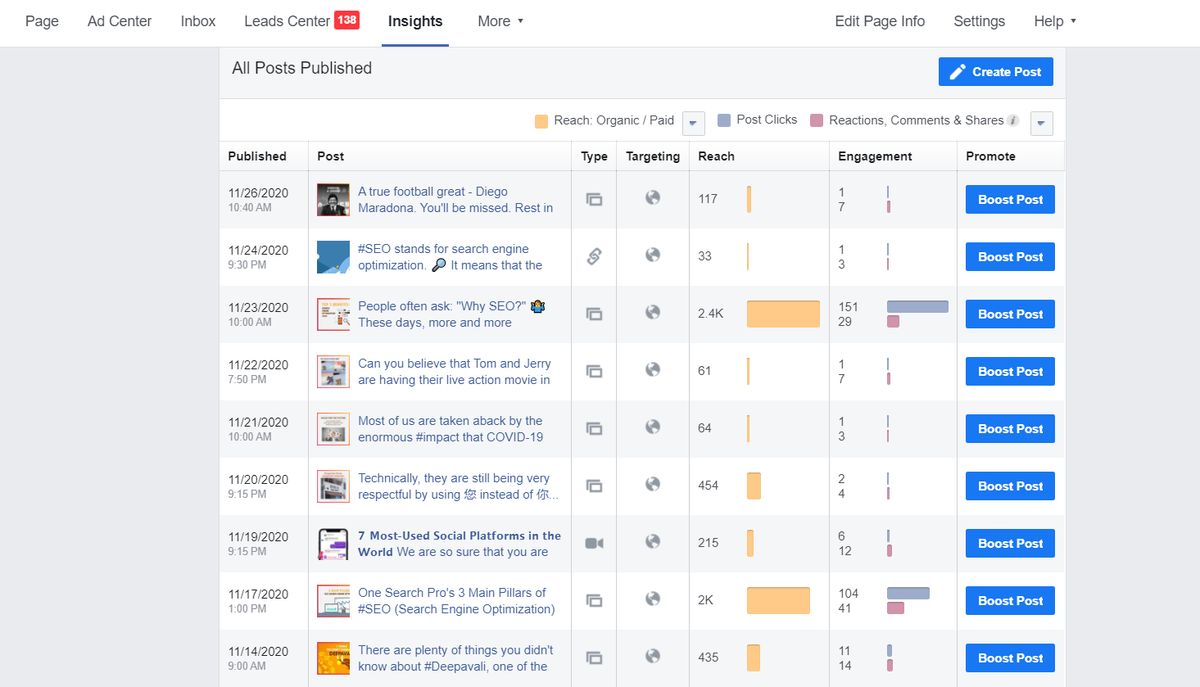This screenshot has width=1200, height=687.
Task: Click the blue Post Clicks legend swatch
Action: [x=724, y=120]
